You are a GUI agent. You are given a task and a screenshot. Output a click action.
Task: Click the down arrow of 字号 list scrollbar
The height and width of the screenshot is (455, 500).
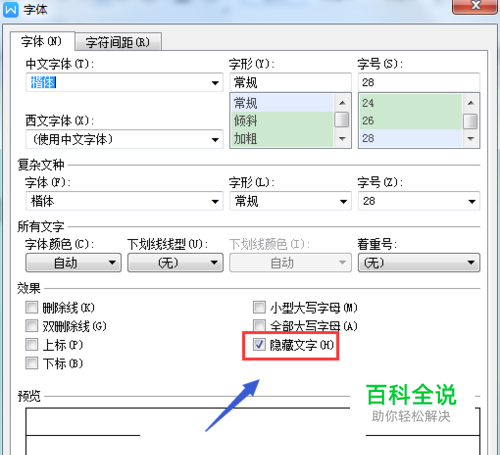[471, 139]
